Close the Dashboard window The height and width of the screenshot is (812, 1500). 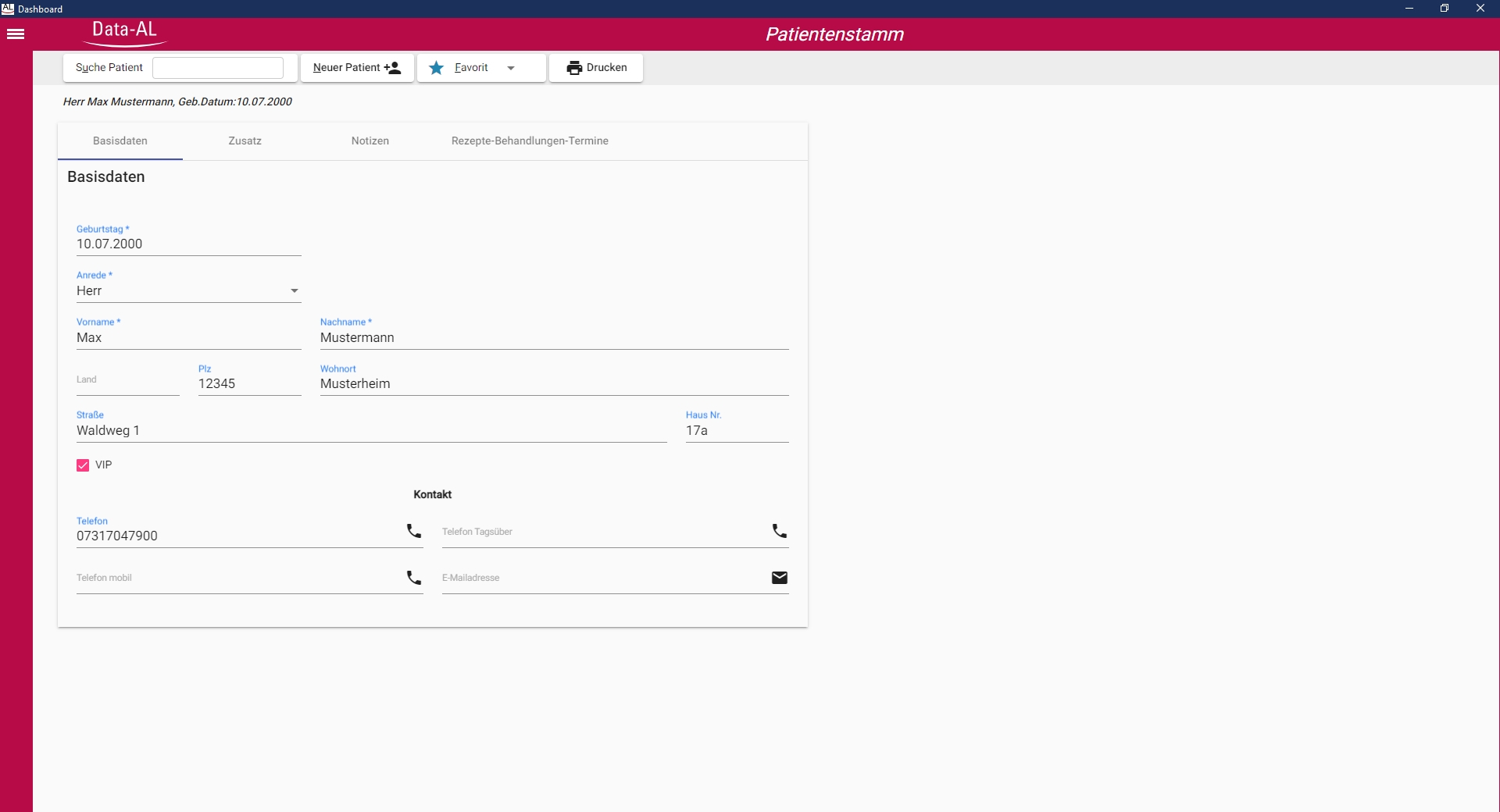[x=1480, y=9]
